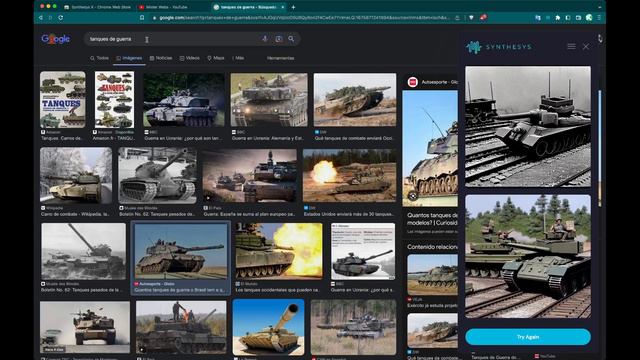
Task: Click the red rewards icon beside shield
Action: (x=483, y=18)
